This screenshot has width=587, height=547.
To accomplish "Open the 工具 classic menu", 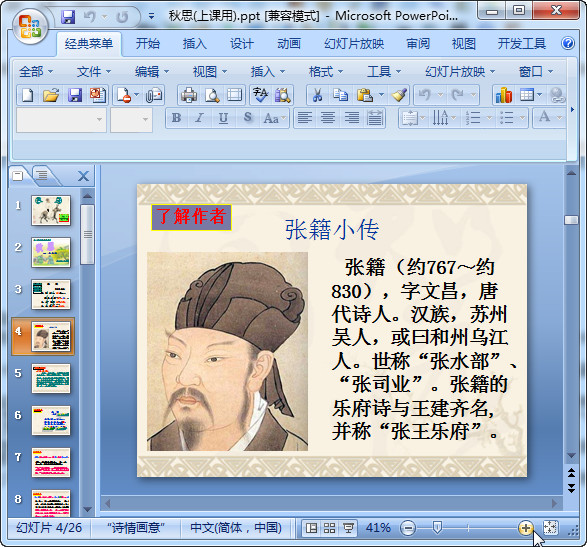I will pyautogui.click(x=384, y=72).
